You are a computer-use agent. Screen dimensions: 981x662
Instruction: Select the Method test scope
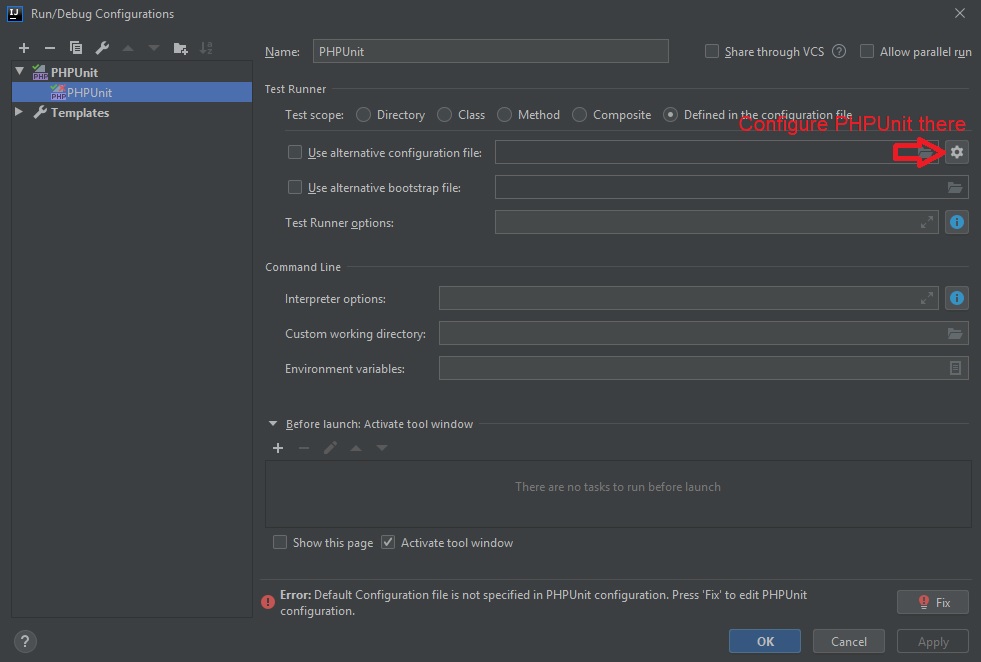504,115
